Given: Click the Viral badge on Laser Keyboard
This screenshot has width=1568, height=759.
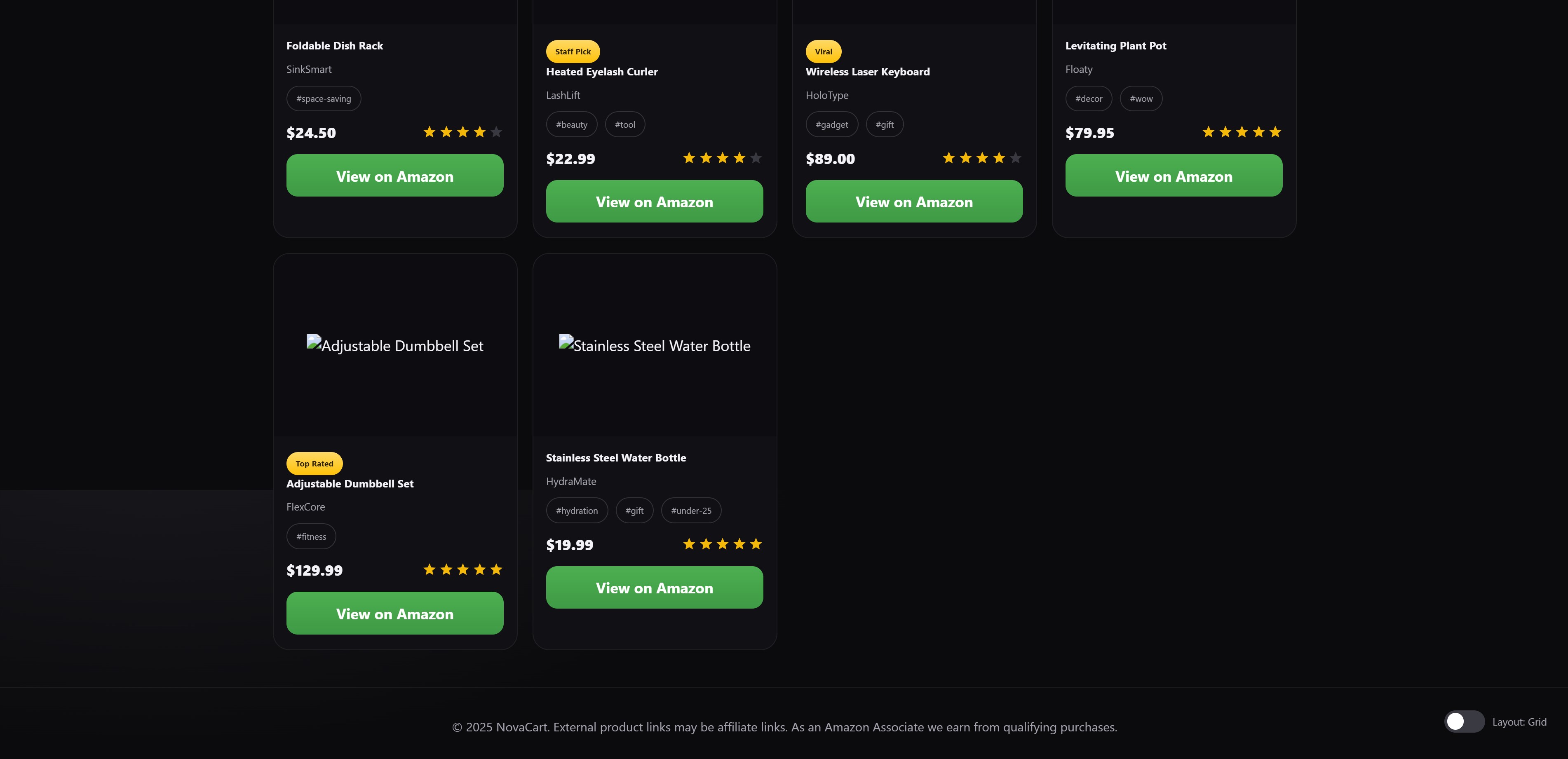Looking at the screenshot, I should tap(823, 52).
